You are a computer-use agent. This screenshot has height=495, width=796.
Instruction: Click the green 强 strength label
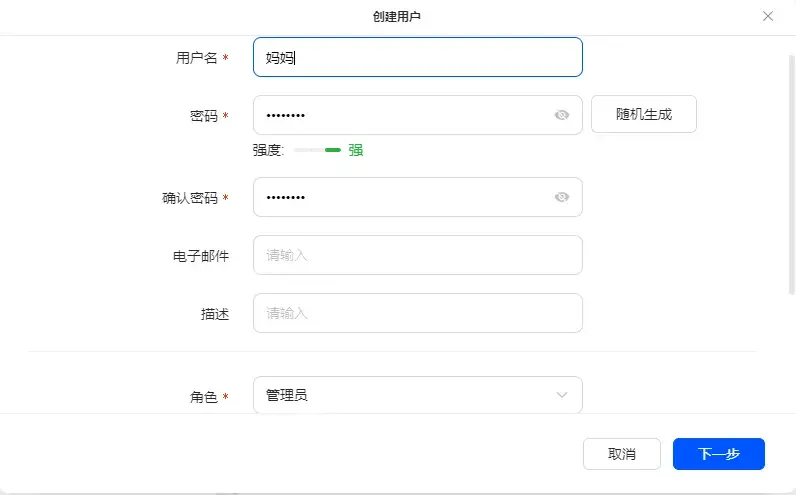pyautogui.click(x=356, y=150)
